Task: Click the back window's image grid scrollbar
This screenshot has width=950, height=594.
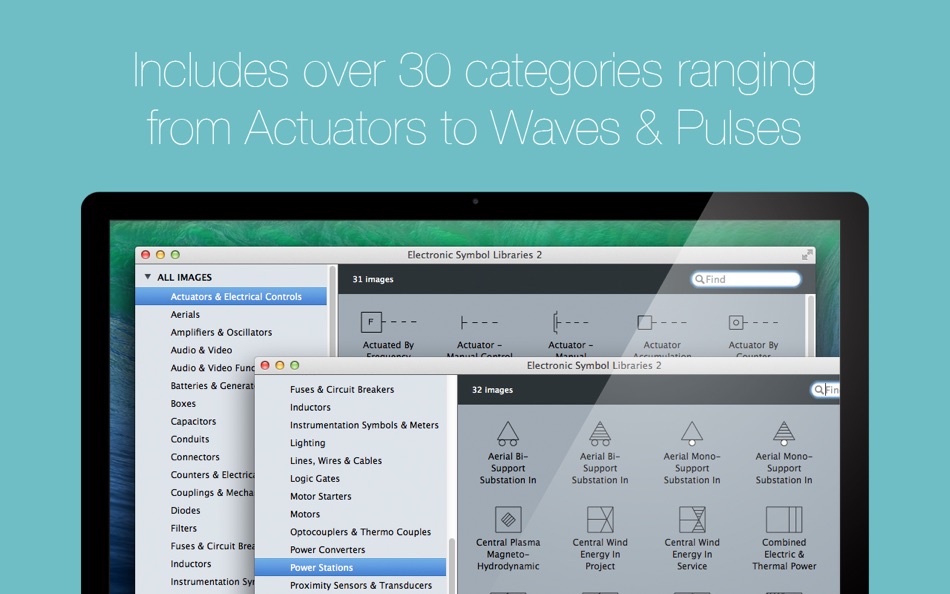Action: (x=810, y=326)
